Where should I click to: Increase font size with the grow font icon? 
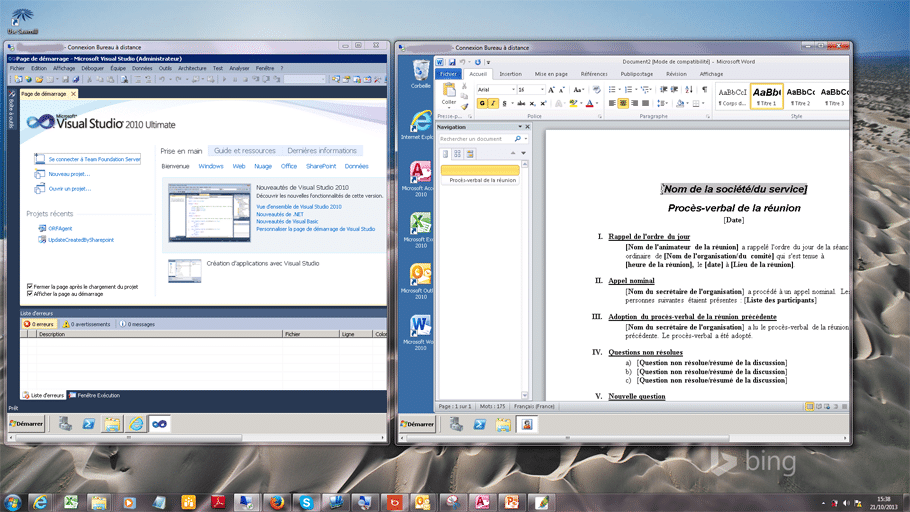tap(551, 89)
